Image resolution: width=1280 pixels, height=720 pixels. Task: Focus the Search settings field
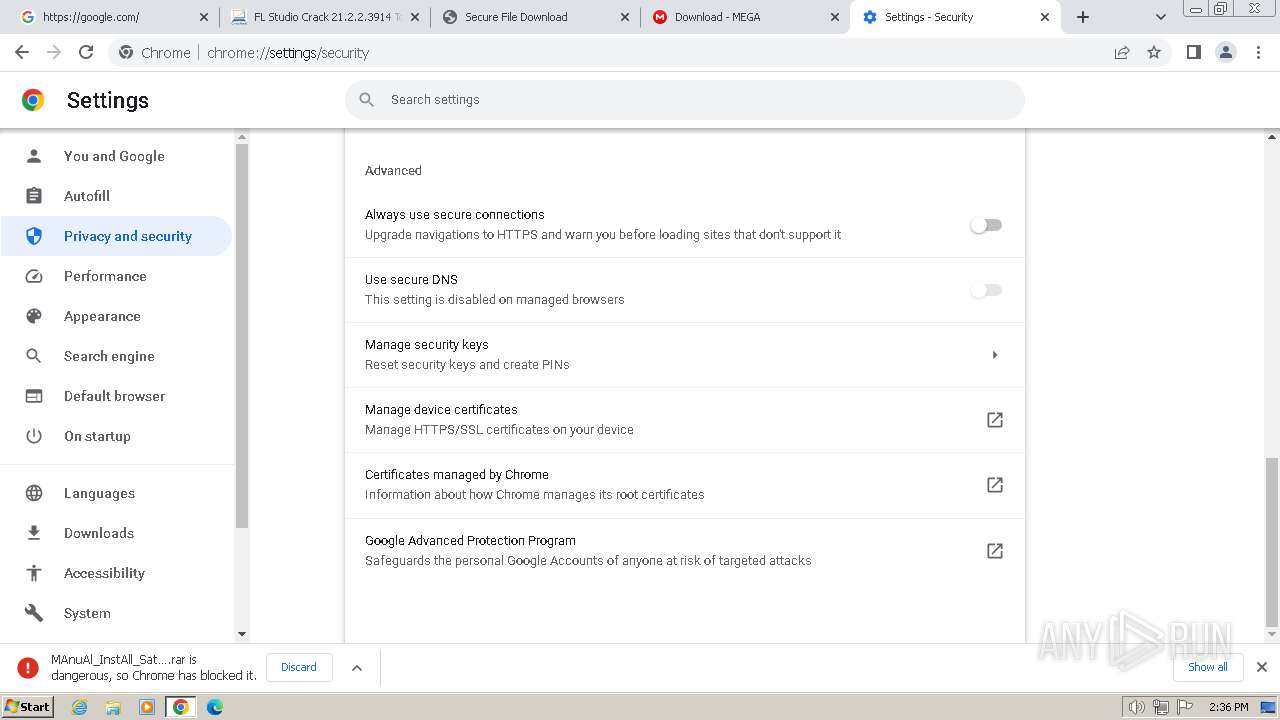(x=685, y=100)
